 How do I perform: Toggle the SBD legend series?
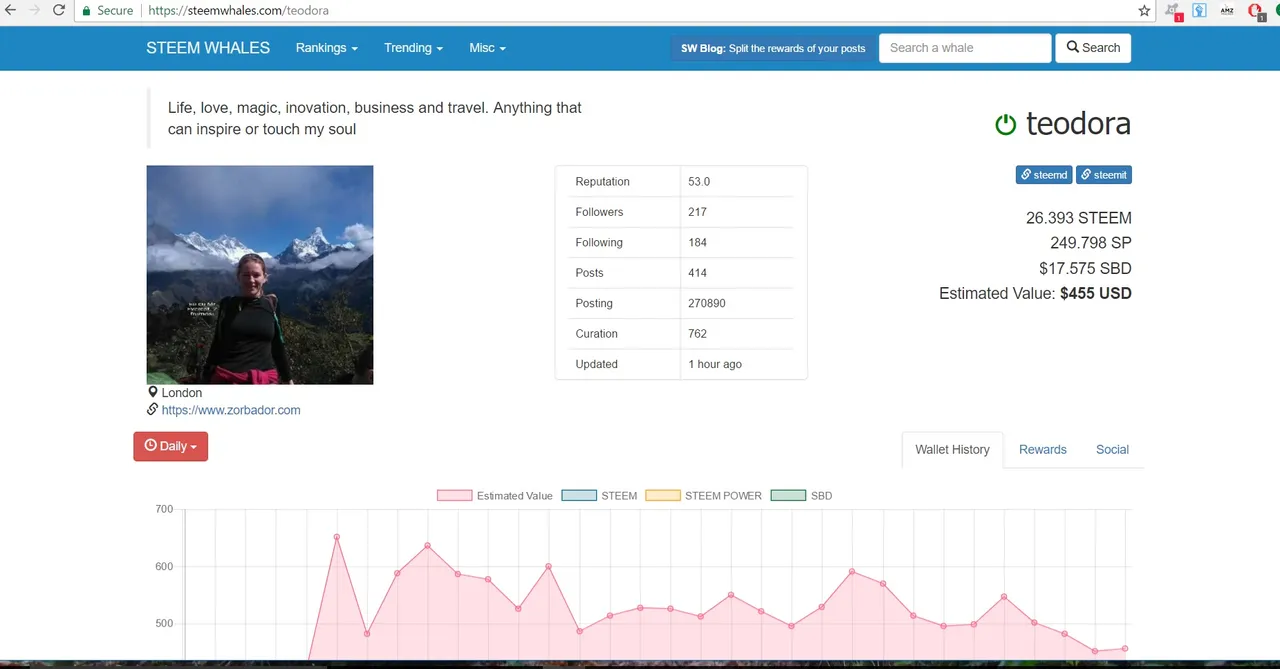point(801,496)
